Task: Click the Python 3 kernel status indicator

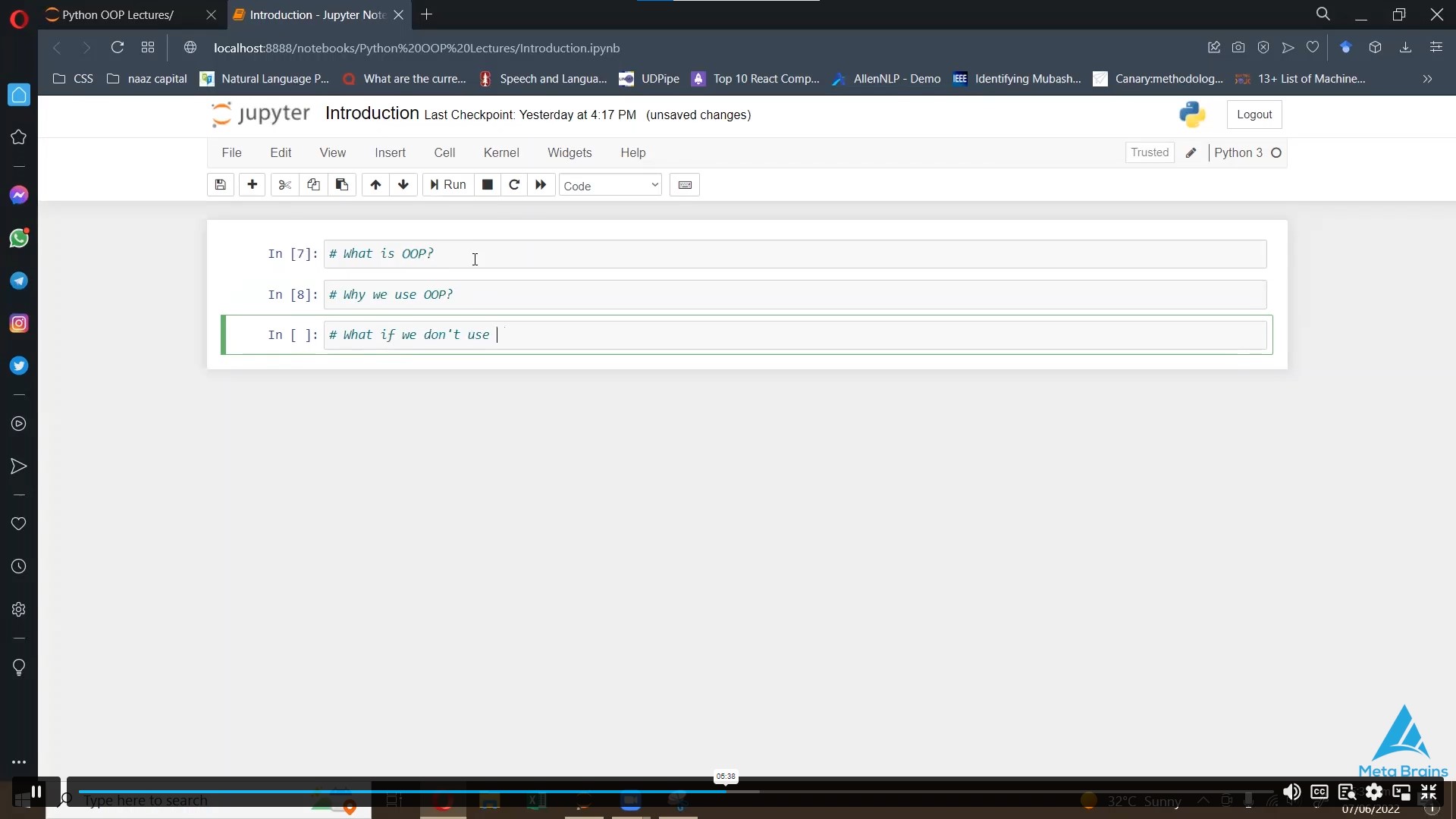Action: (1276, 153)
